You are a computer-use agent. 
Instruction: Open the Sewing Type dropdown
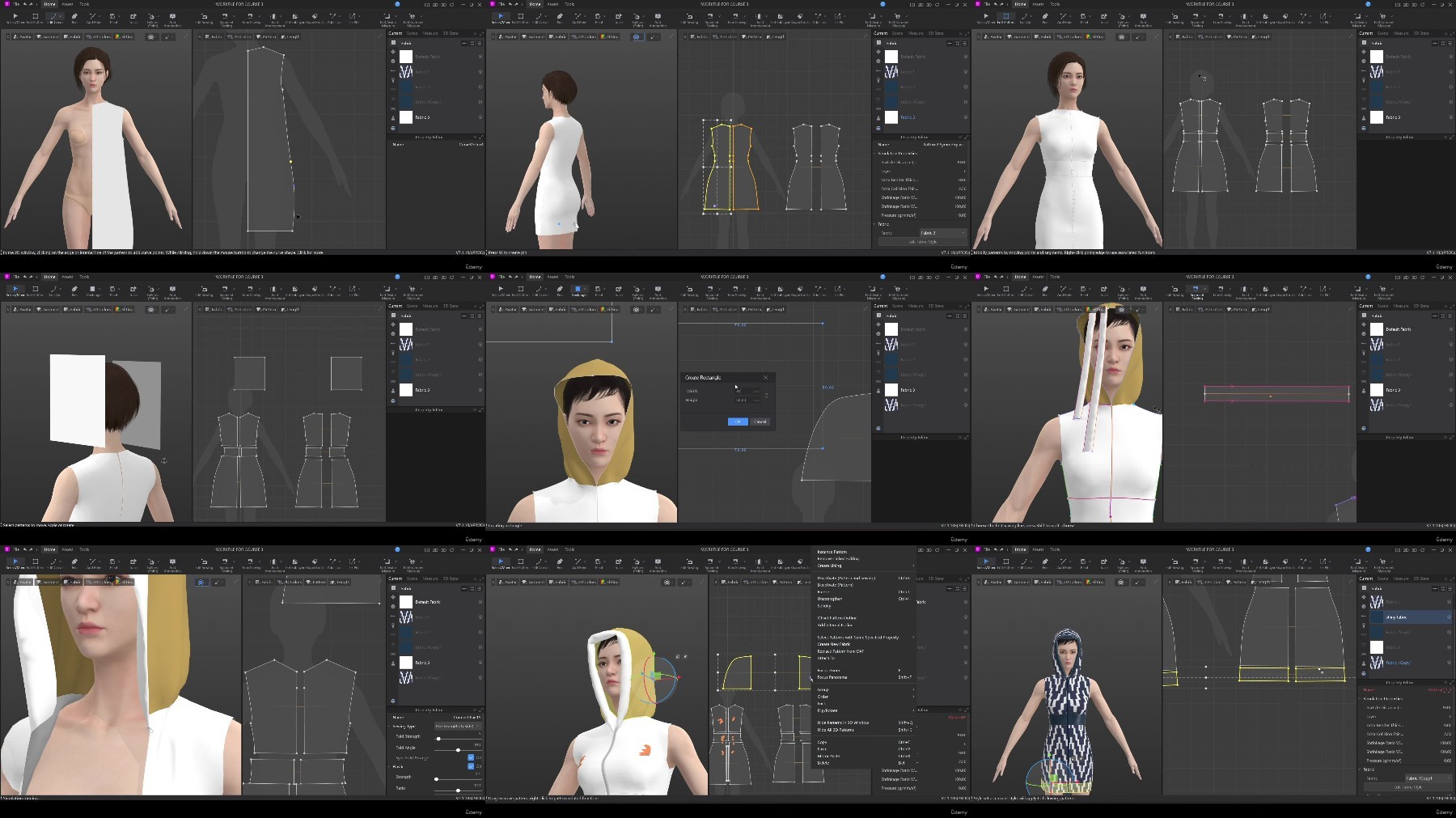pyautogui.click(x=458, y=726)
